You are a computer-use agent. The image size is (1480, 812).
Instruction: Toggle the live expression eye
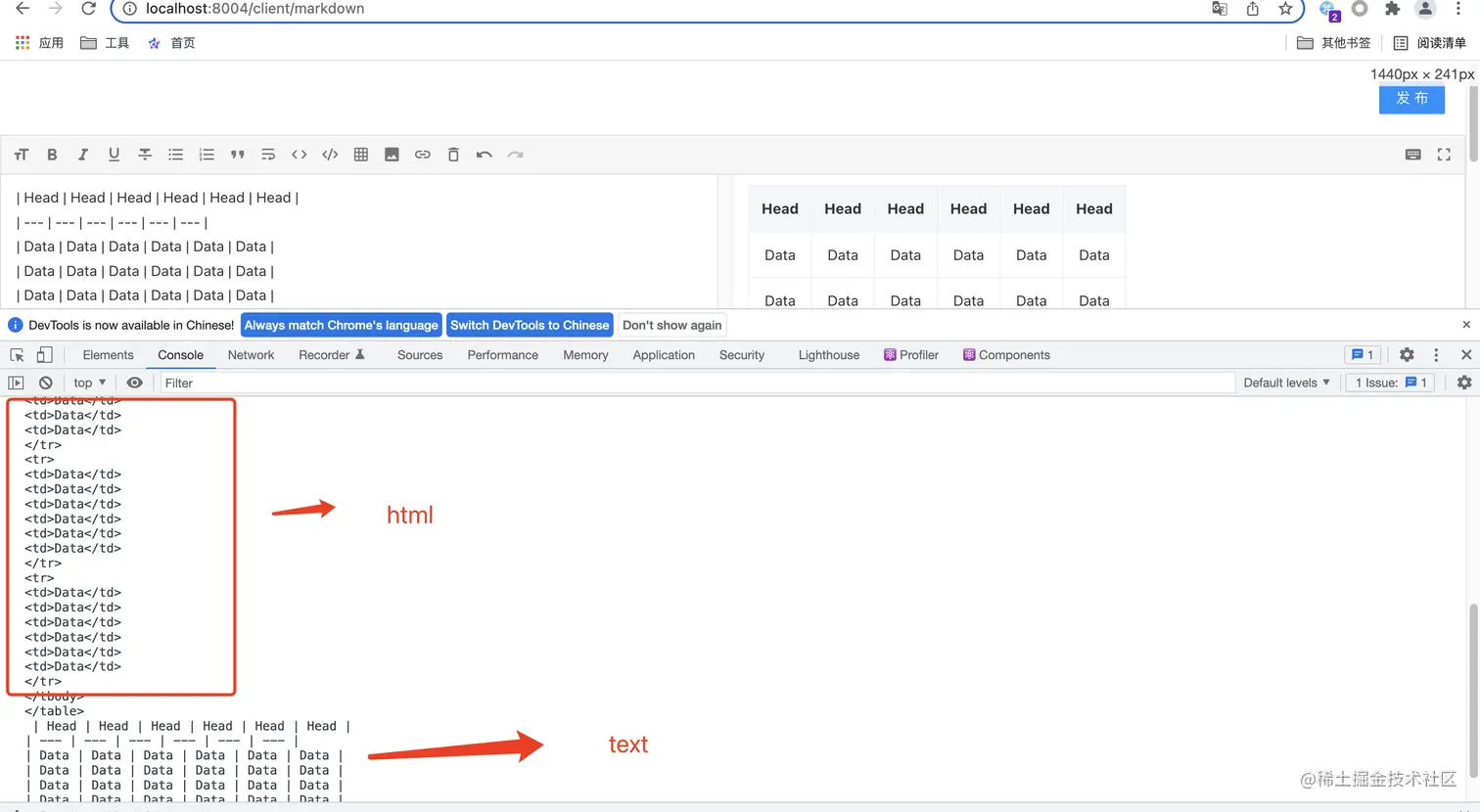135,383
